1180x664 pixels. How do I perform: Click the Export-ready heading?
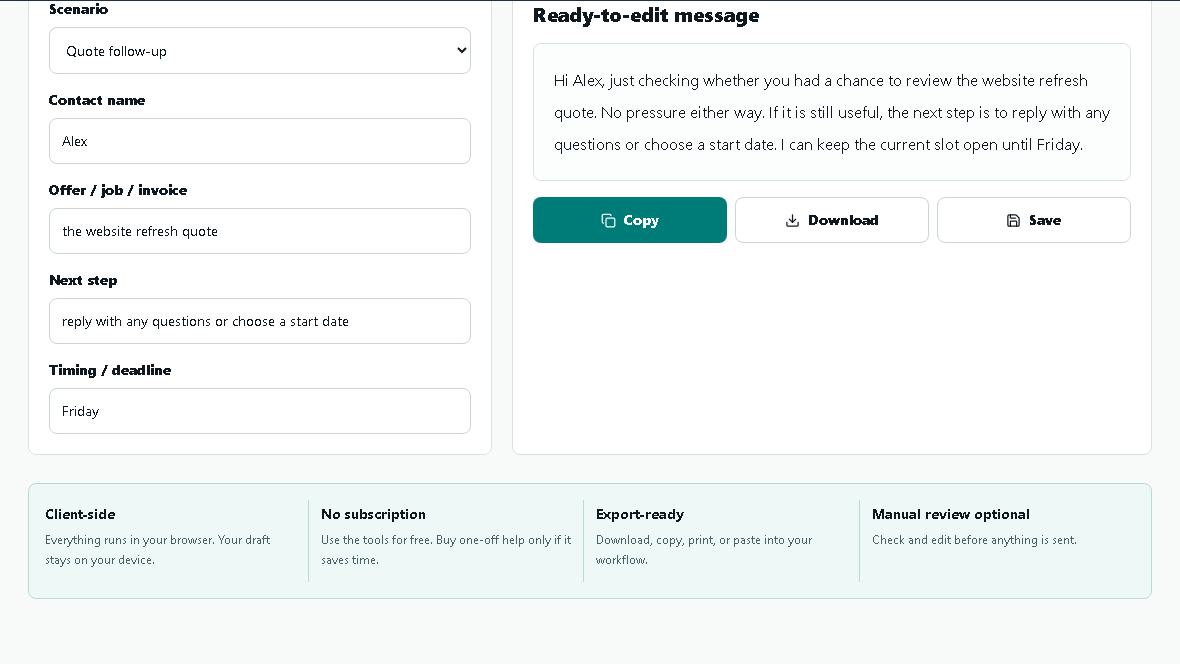(640, 514)
